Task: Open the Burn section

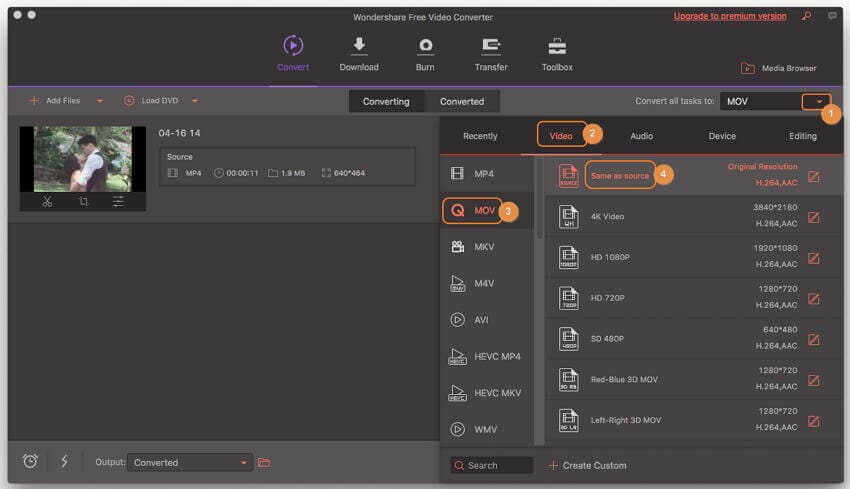Action: click(425, 53)
